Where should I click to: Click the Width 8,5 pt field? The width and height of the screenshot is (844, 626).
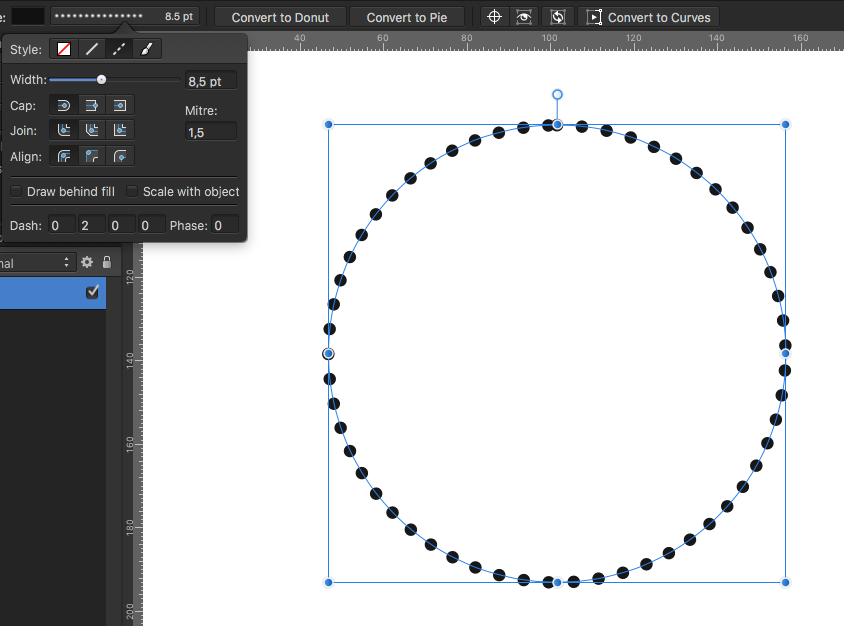coord(210,81)
